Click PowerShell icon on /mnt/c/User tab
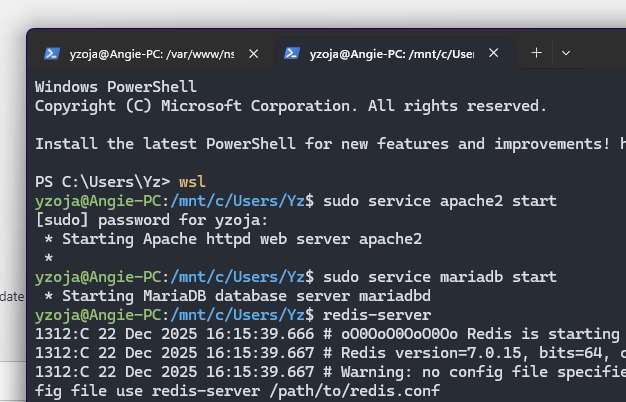 [292, 53]
